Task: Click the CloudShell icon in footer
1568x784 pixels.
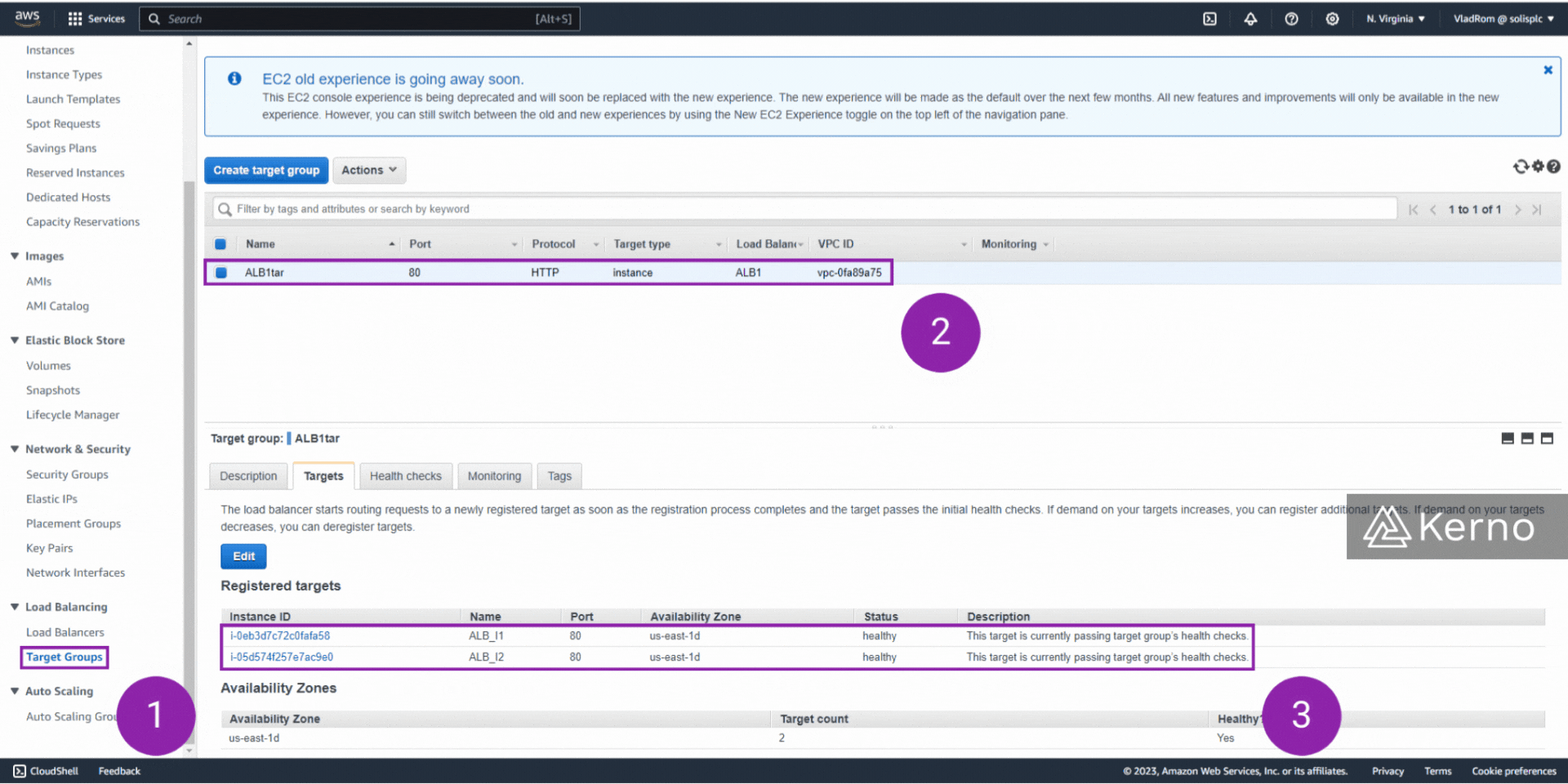Action: (20, 771)
